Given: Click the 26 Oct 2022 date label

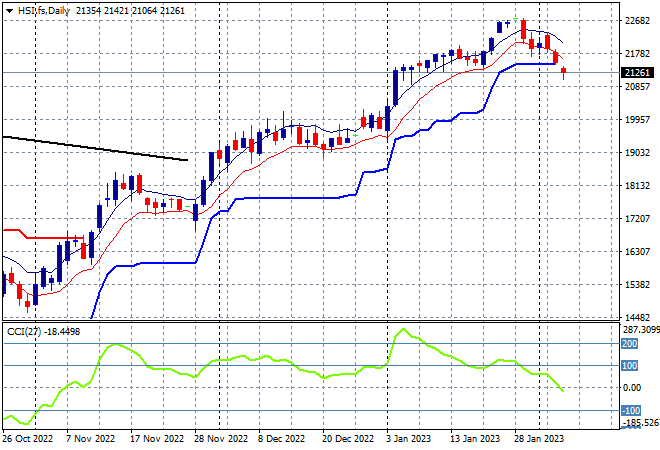Looking at the screenshot, I should (x=28, y=439).
